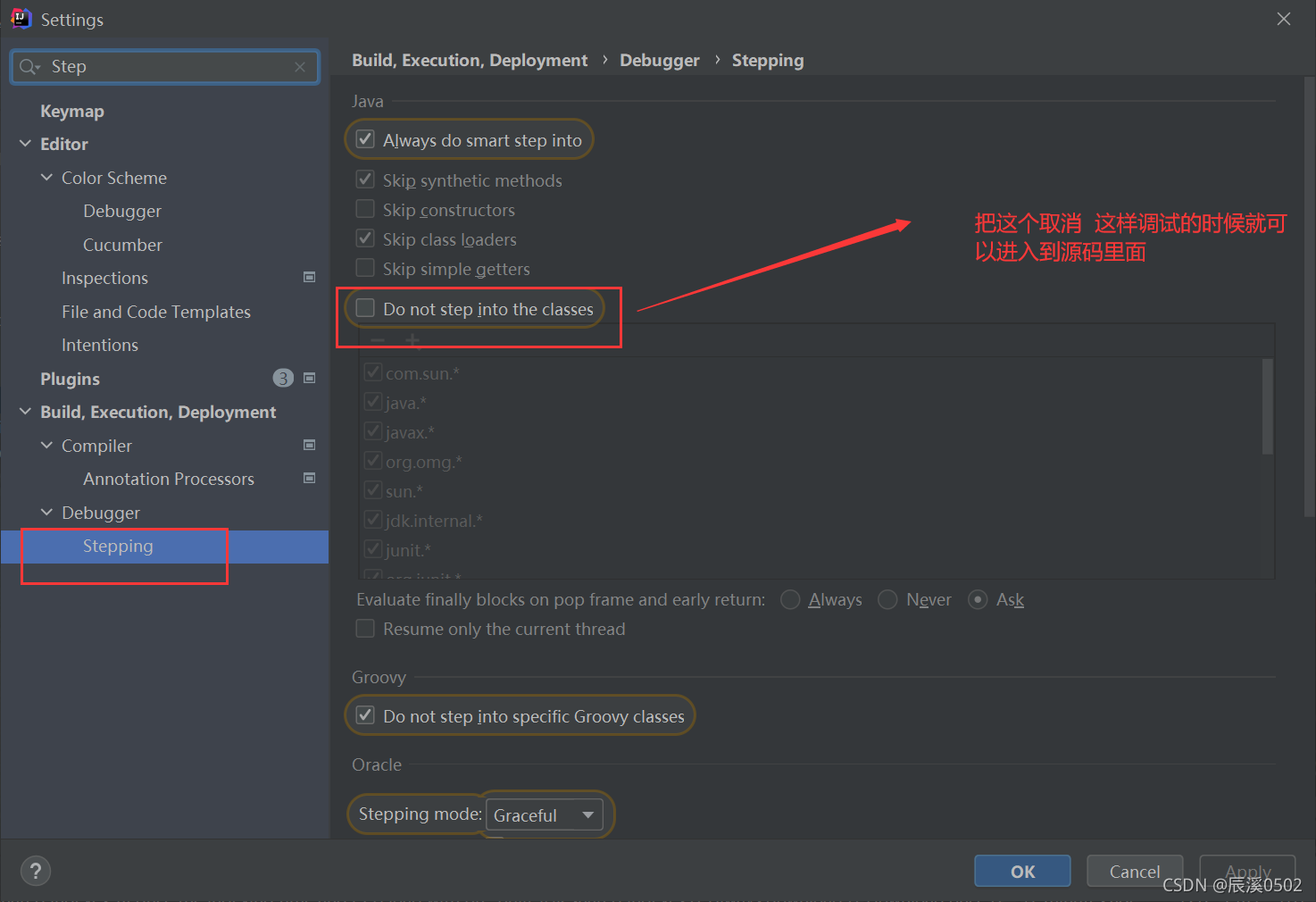The height and width of the screenshot is (902, 1316).
Task: Collapse the Editor tree node
Action: [x=25, y=144]
